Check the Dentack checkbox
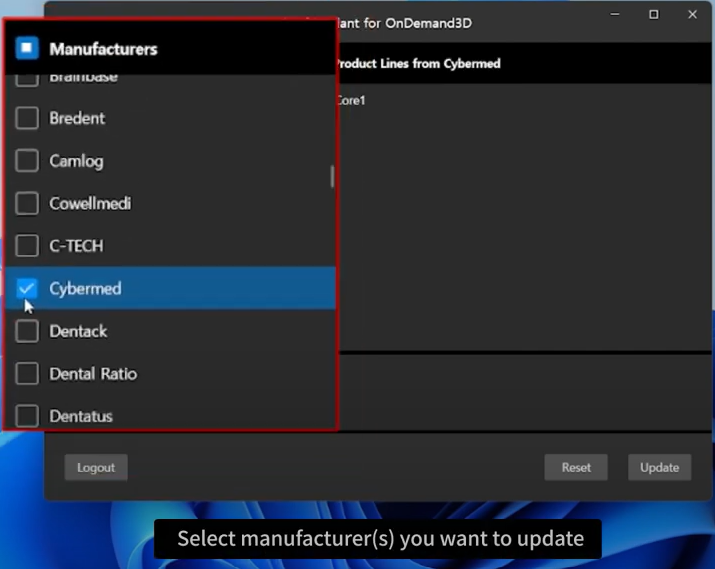715x569 pixels. coord(27,331)
